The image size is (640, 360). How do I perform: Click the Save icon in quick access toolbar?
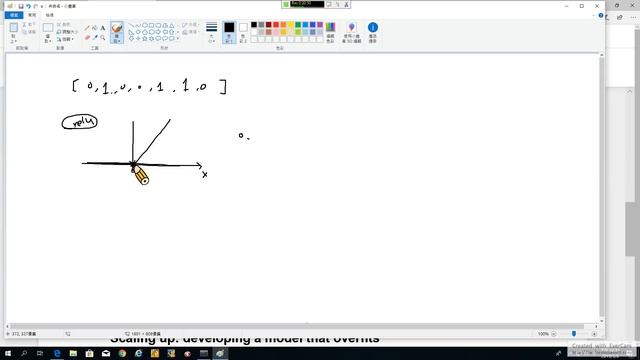(x=21, y=6)
